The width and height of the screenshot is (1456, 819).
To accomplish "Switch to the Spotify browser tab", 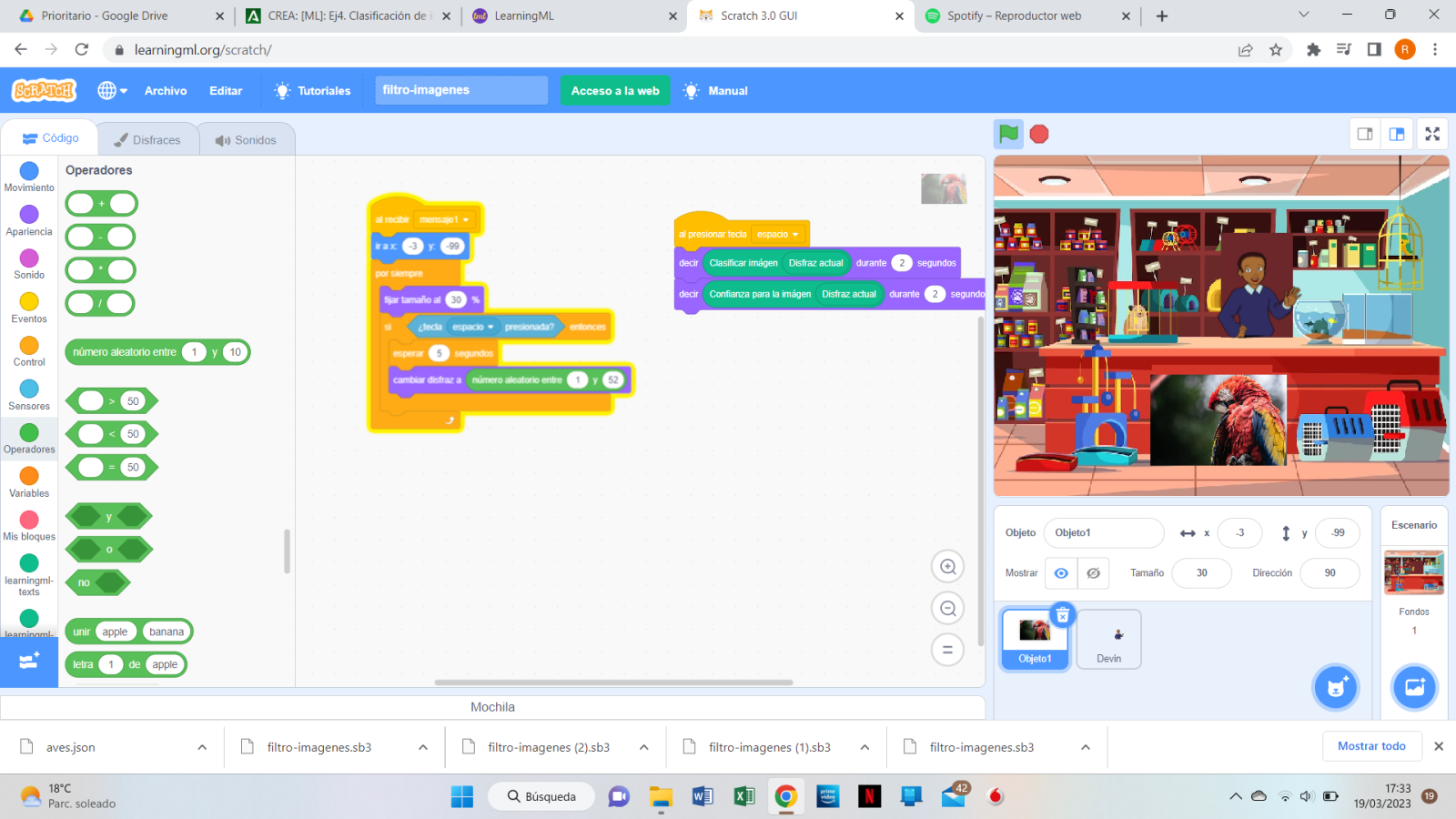I will [1028, 15].
